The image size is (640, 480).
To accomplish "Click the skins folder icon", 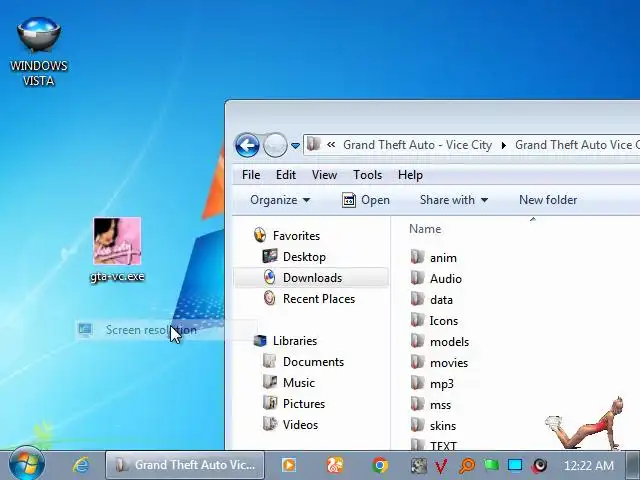I will [417, 425].
